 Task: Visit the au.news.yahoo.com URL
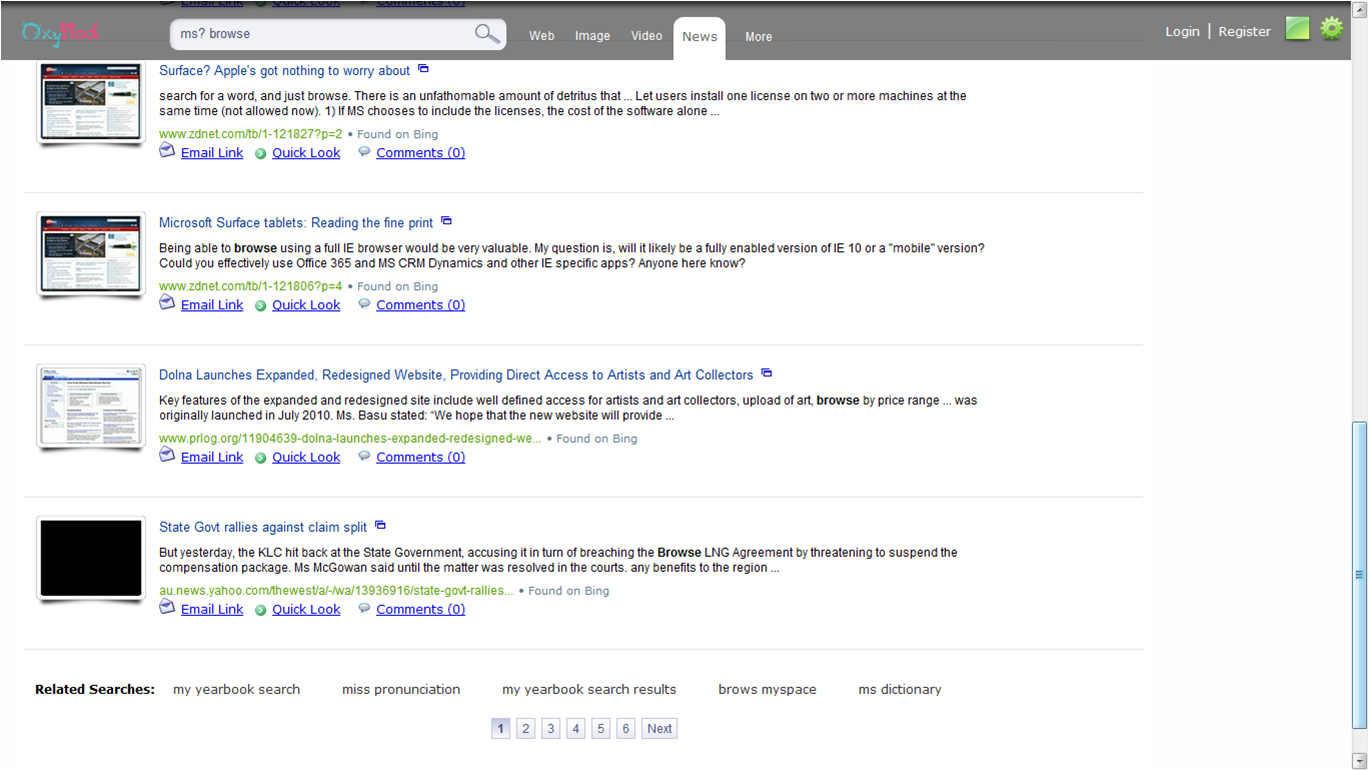(336, 590)
